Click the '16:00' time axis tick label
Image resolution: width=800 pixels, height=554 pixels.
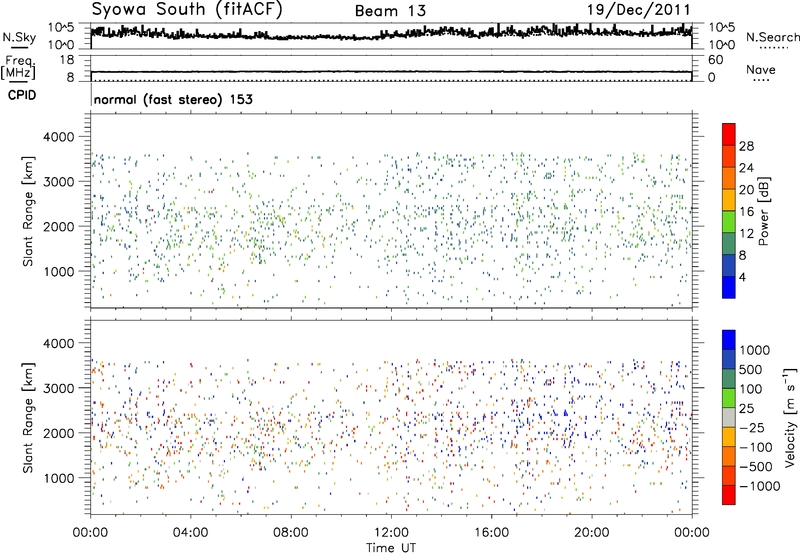[x=491, y=533]
